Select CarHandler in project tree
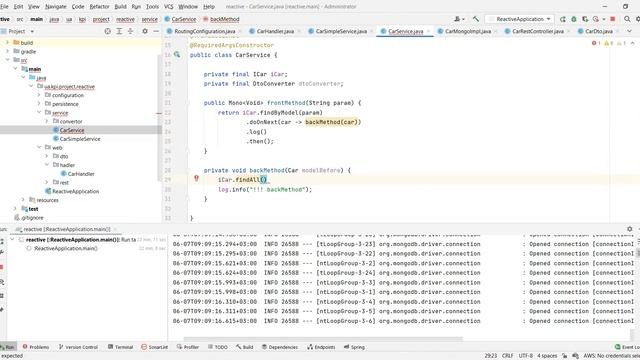This screenshot has height=360, width=640. tap(81, 174)
